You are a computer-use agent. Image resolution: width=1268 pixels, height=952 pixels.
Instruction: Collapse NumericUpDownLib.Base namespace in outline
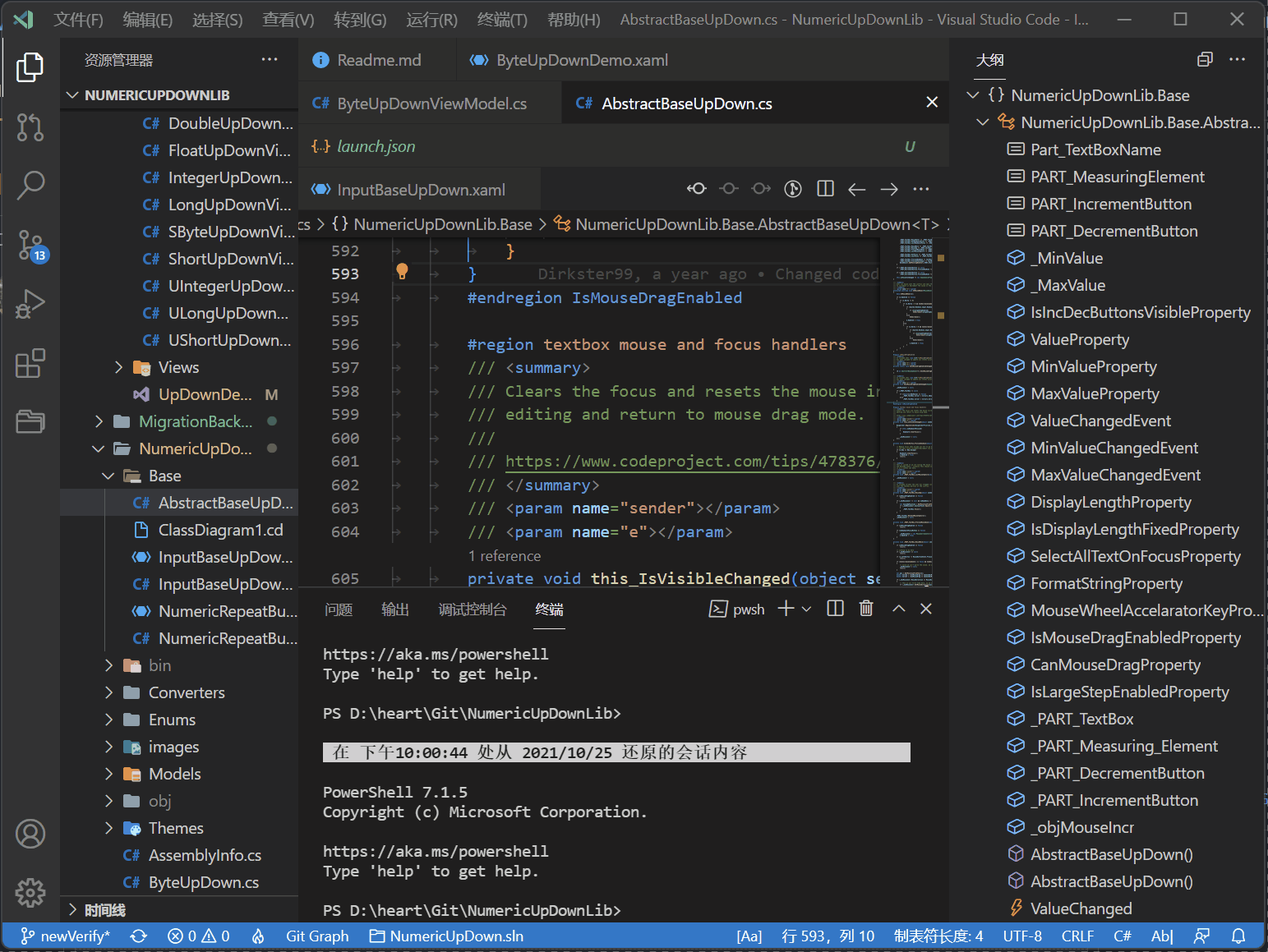coord(974,95)
